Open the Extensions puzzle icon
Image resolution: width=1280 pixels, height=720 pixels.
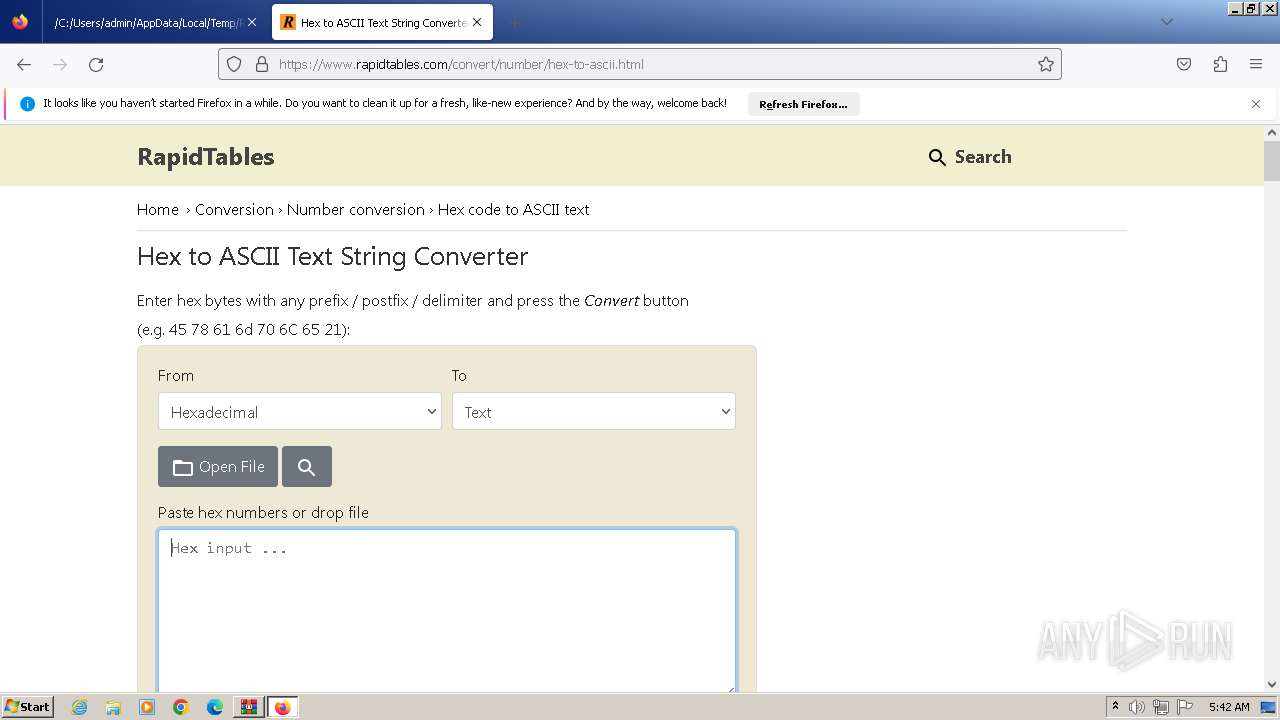tap(1220, 64)
